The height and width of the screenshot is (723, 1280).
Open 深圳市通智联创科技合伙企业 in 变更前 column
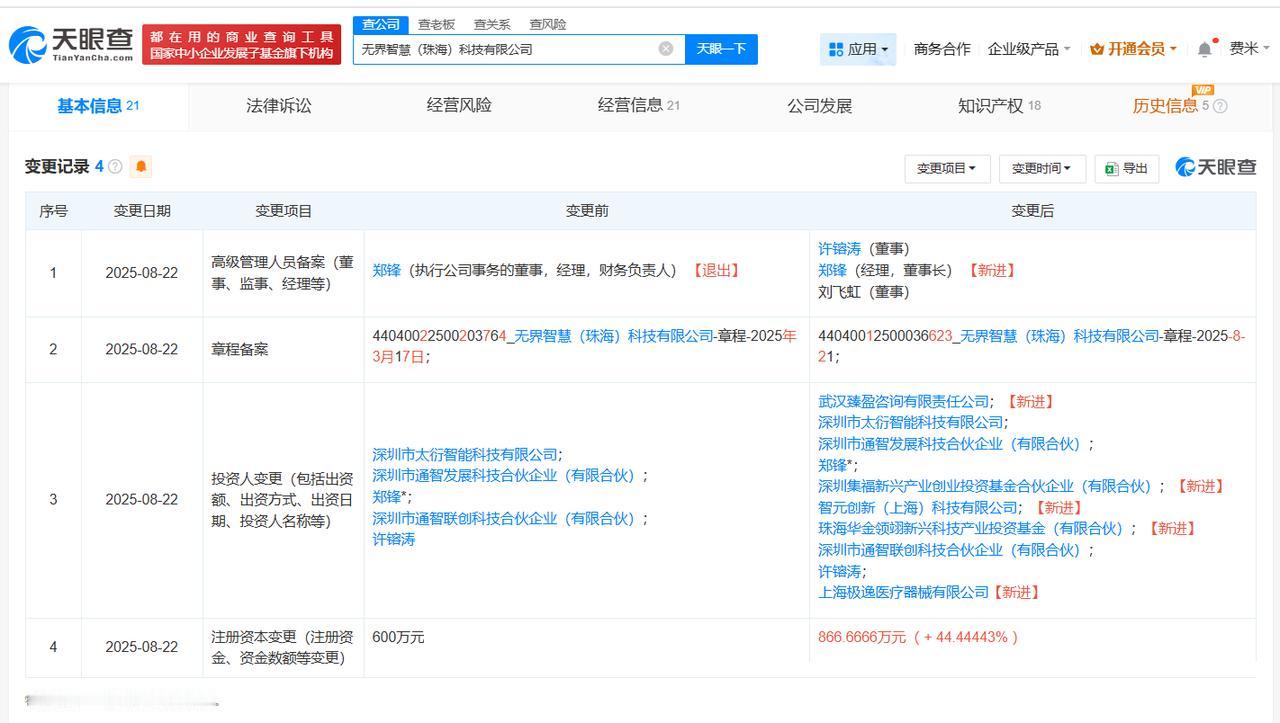(505, 518)
